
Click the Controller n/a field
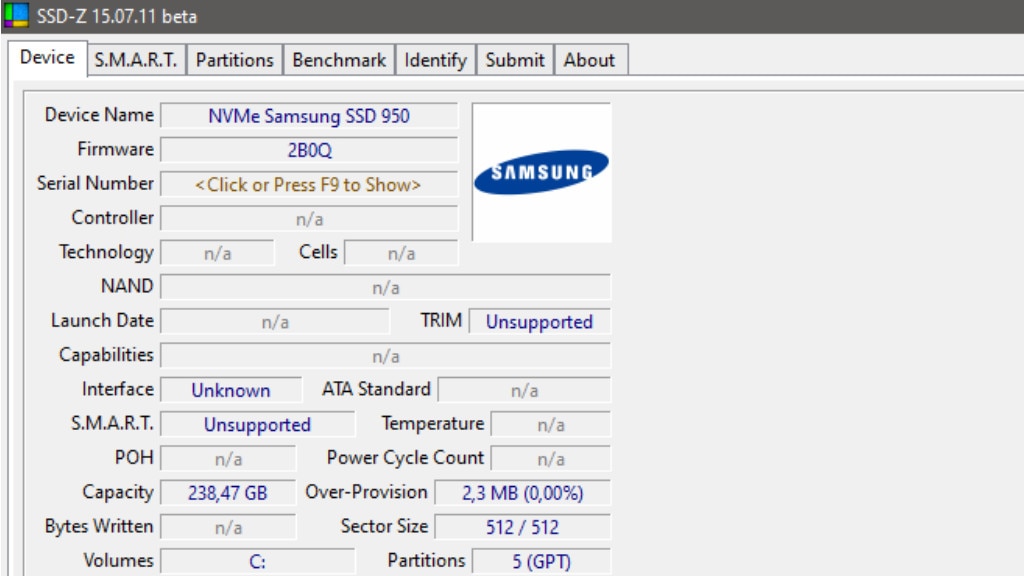coord(309,219)
